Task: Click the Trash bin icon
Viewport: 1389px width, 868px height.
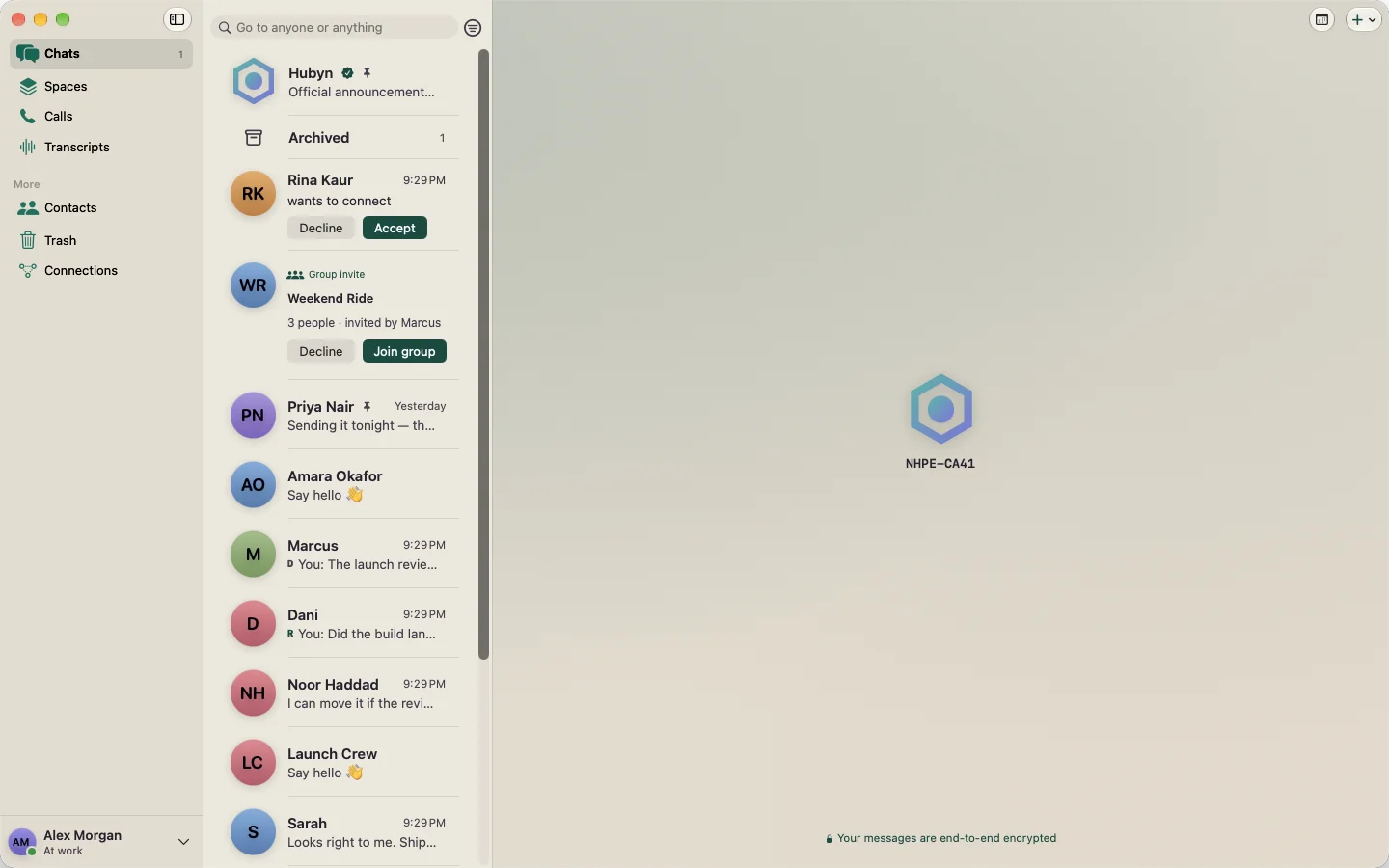Action: point(28,240)
